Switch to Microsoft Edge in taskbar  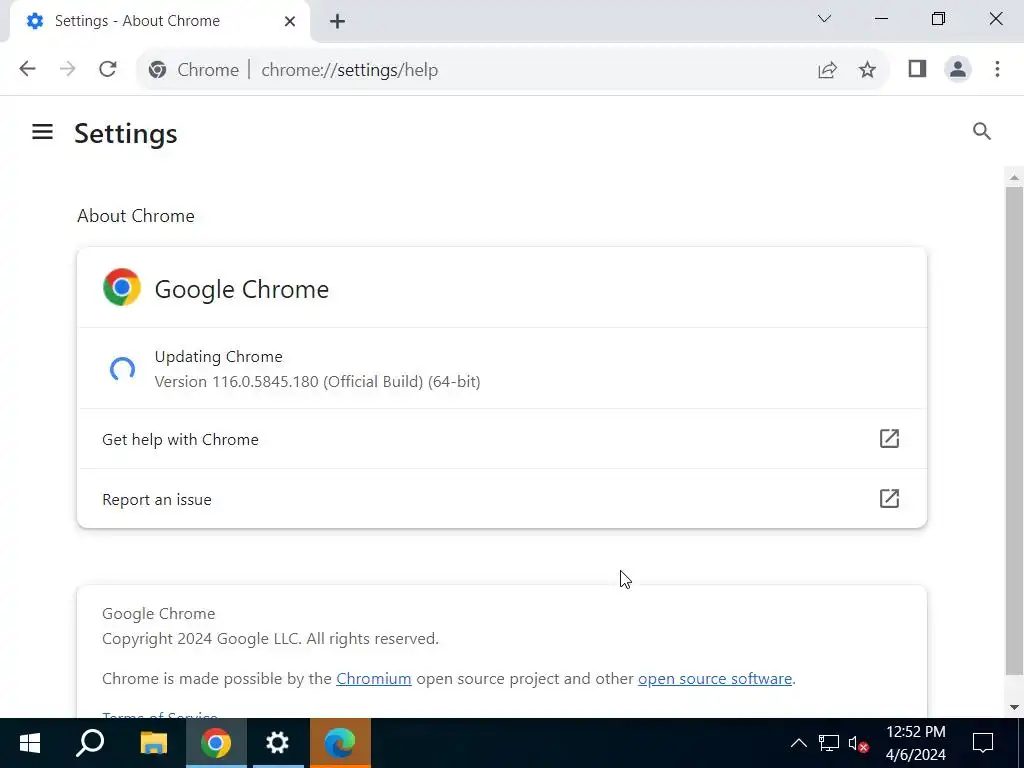tap(340, 743)
